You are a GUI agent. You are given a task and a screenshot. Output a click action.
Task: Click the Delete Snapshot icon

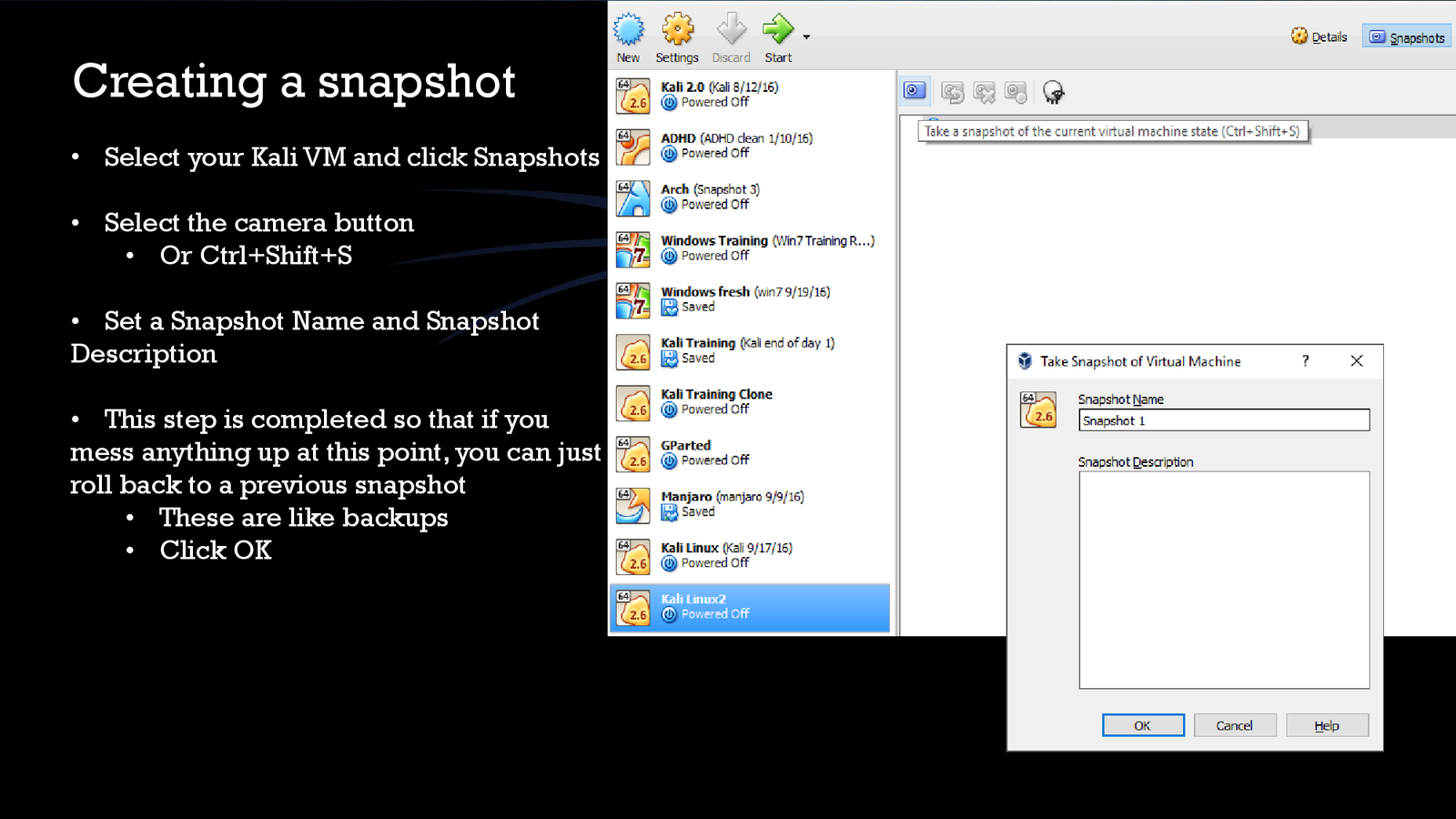coord(984,92)
